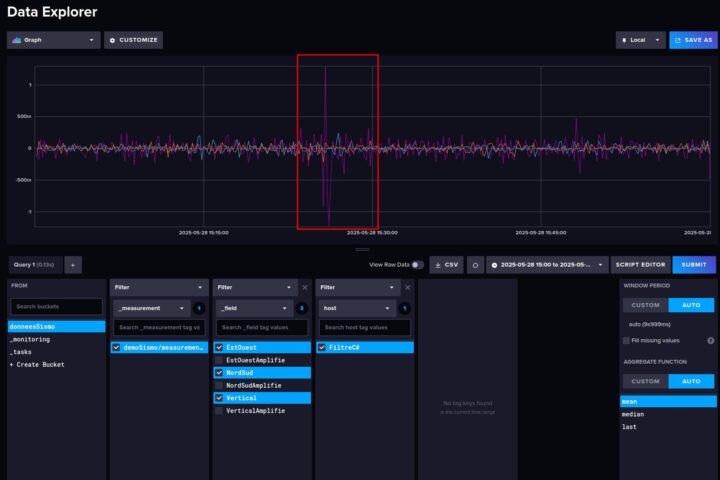Viewport: 720px width, 480px height.
Task: Select the _tasks bucket
Action: [x=56, y=352]
